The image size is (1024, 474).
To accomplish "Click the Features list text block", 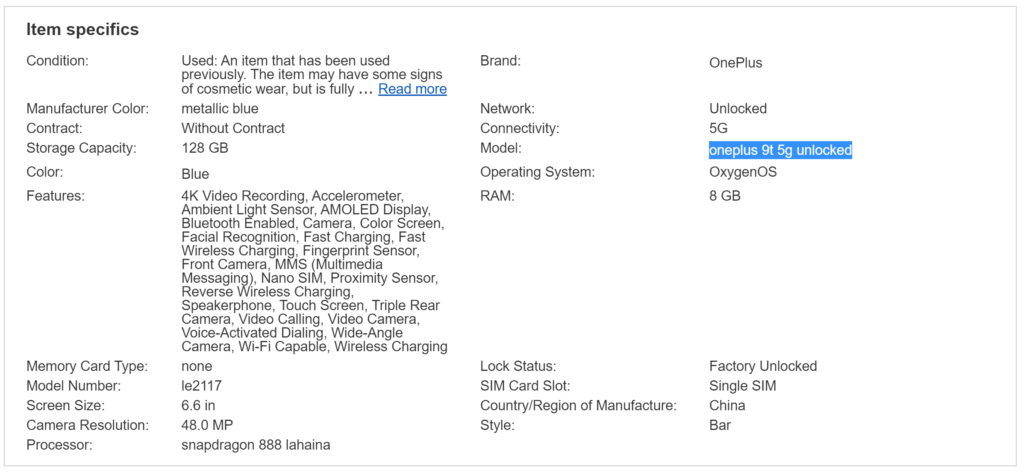I will [312, 271].
